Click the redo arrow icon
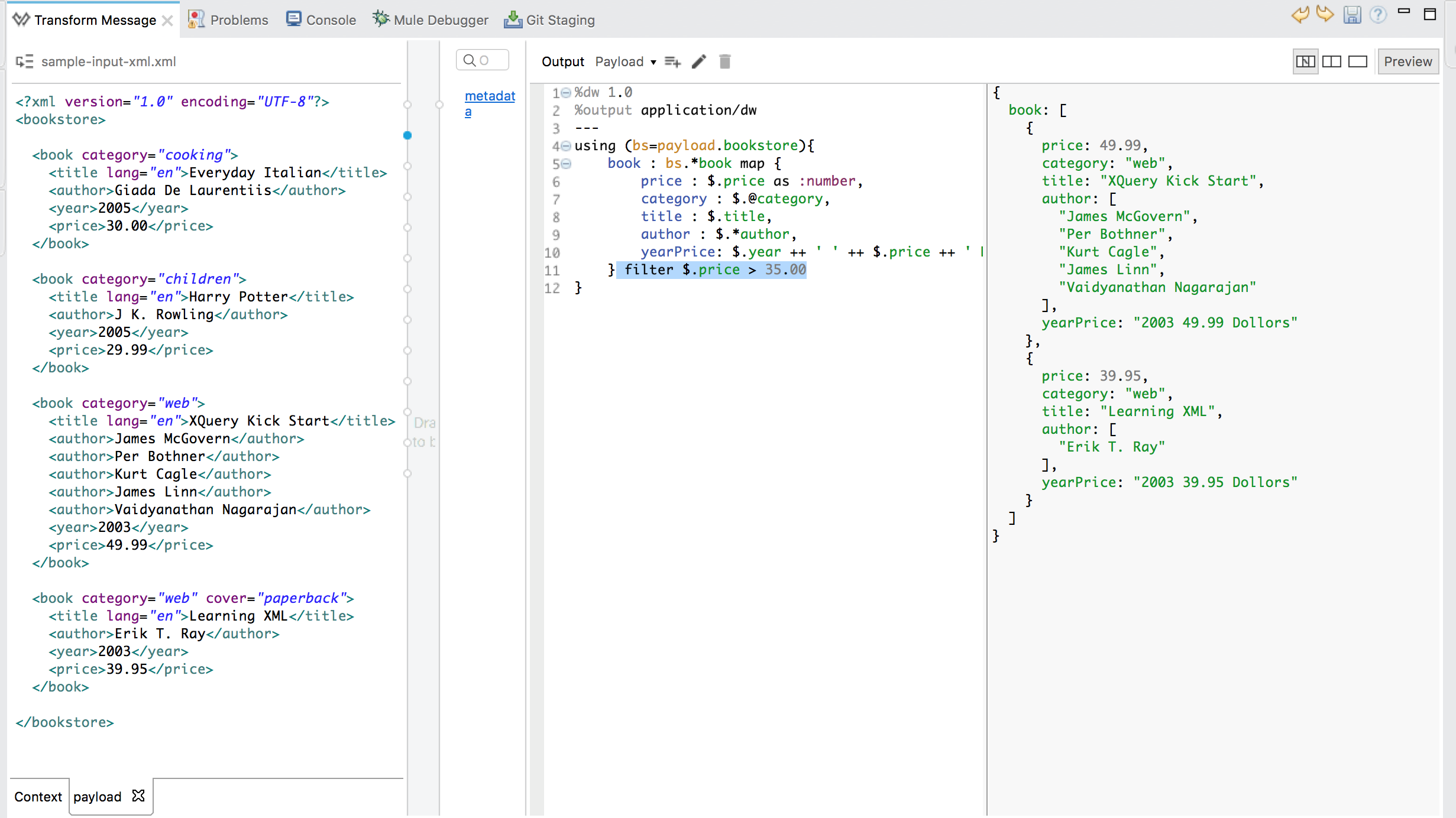The height and width of the screenshot is (818, 1456). 1325,14
